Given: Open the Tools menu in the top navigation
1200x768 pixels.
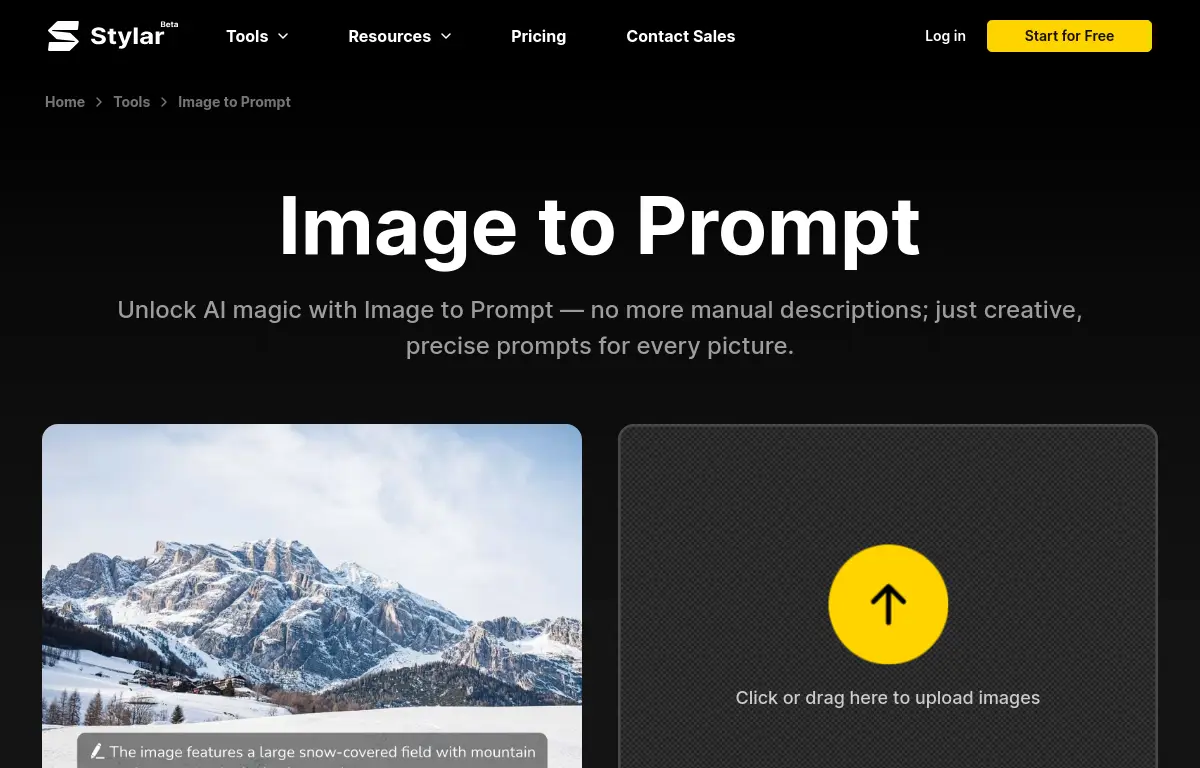Looking at the screenshot, I should pos(257,36).
